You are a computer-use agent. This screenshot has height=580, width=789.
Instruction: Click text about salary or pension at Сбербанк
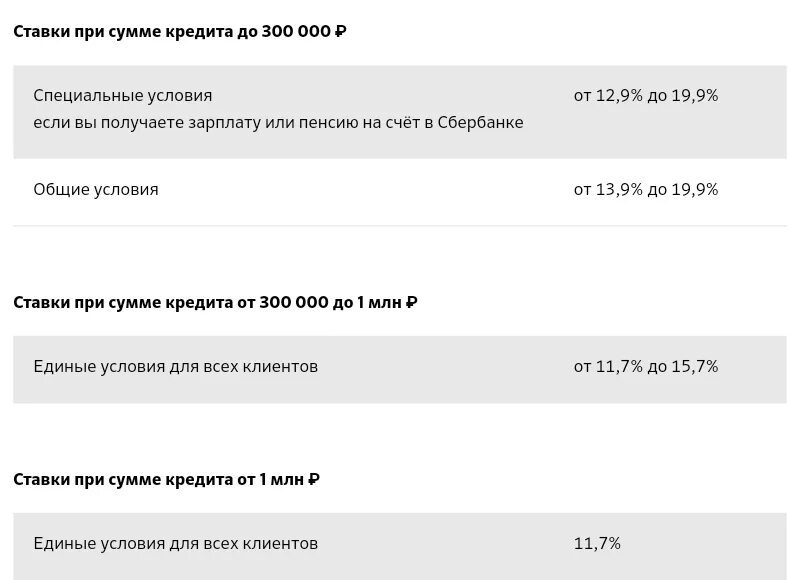(x=278, y=123)
